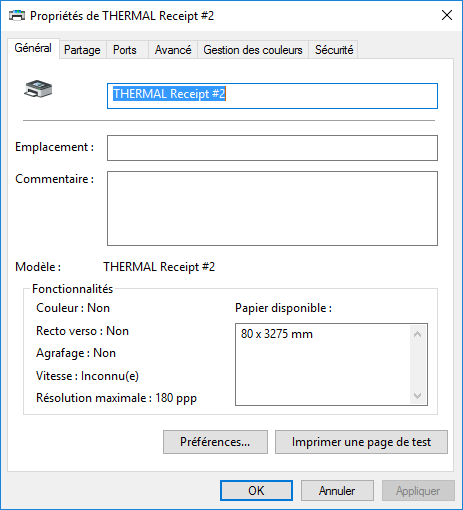Click the Appliquer button
This screenshot has width=463, height=510.
pos(418,491)
